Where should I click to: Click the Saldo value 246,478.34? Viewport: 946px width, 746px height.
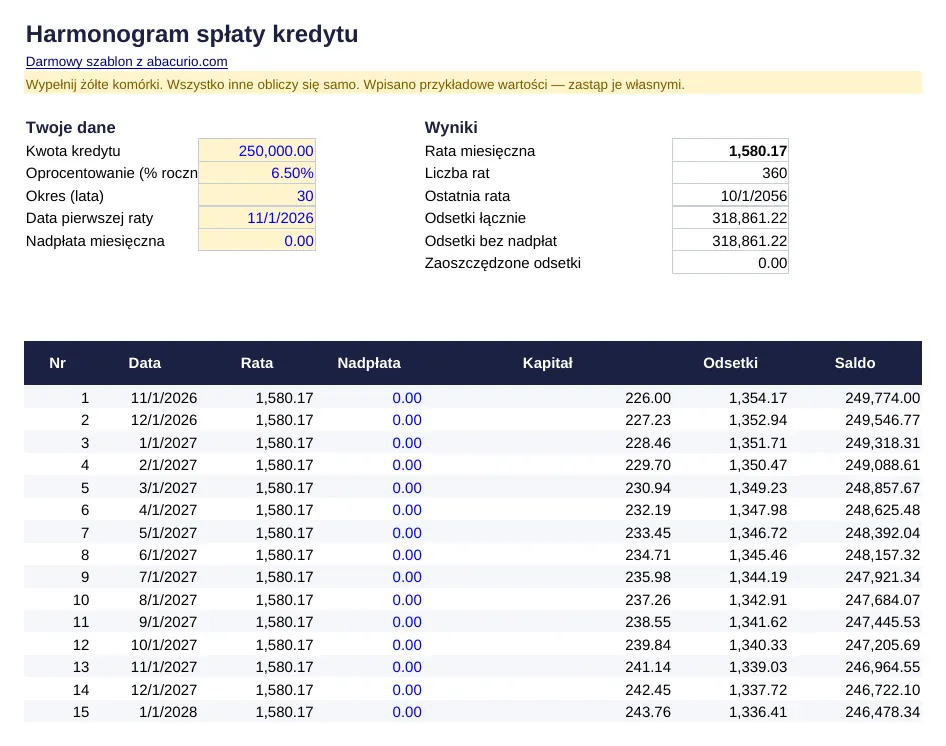883,712
